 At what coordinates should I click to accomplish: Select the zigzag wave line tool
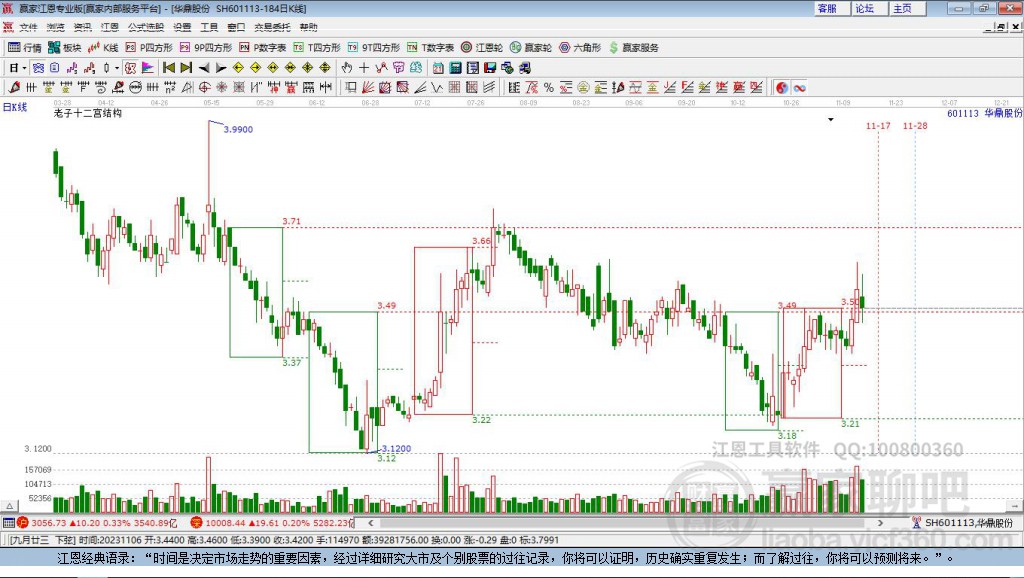pos(436,87)
